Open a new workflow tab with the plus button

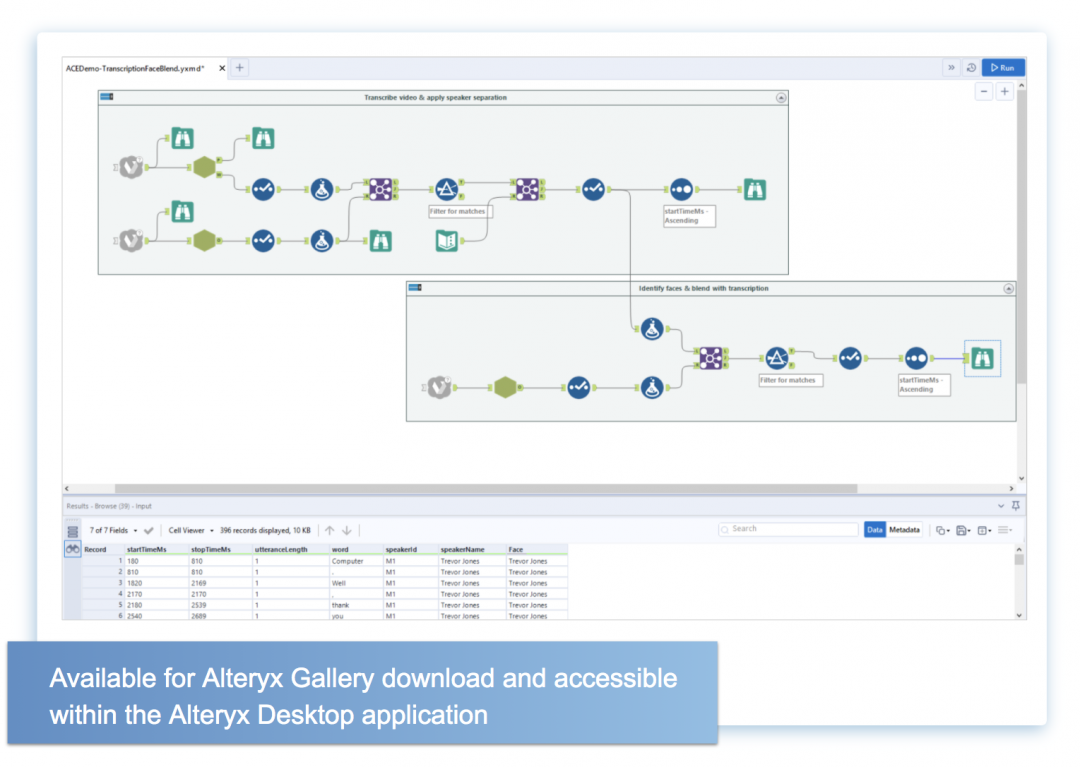(240, 67)
